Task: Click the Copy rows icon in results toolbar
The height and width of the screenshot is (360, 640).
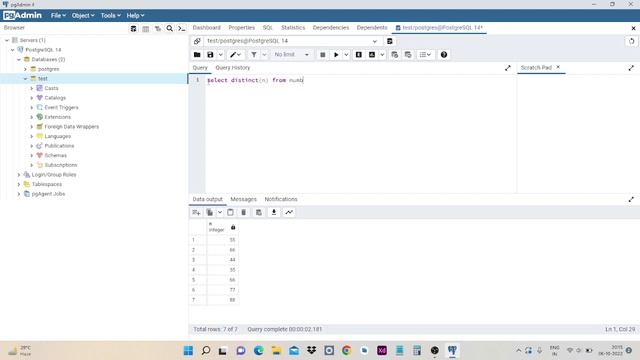Action: (x=209, y=212)
